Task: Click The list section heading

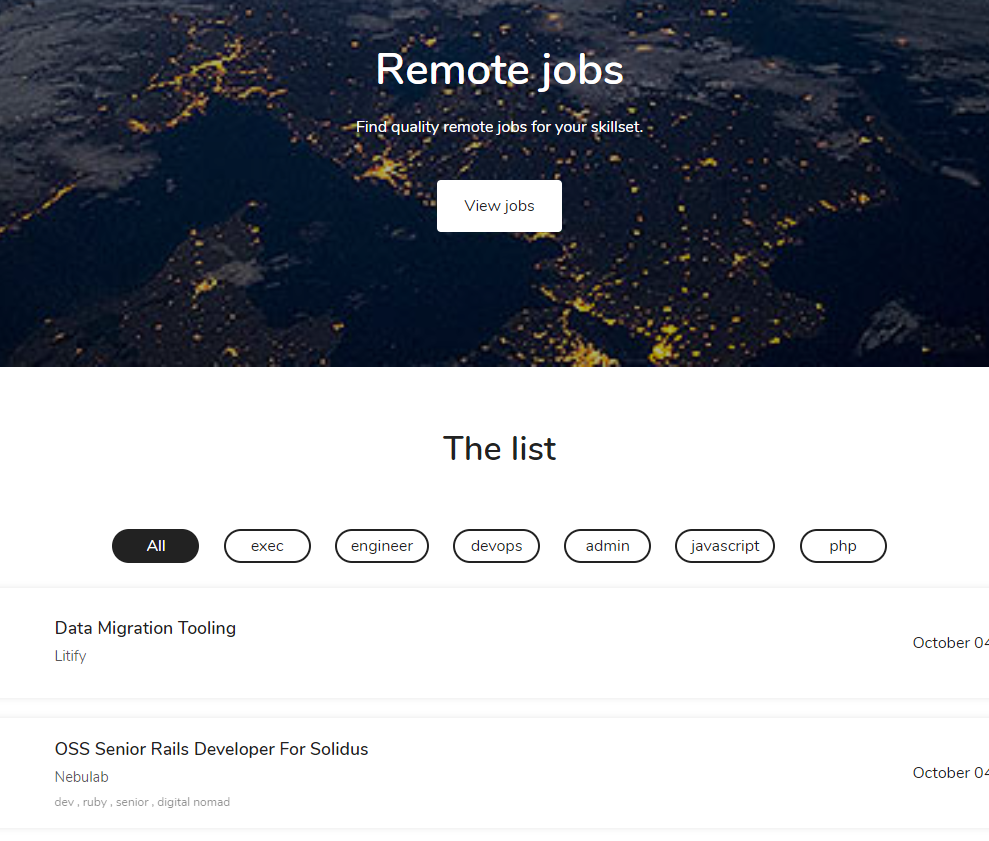Action: [x=499, y=448]
